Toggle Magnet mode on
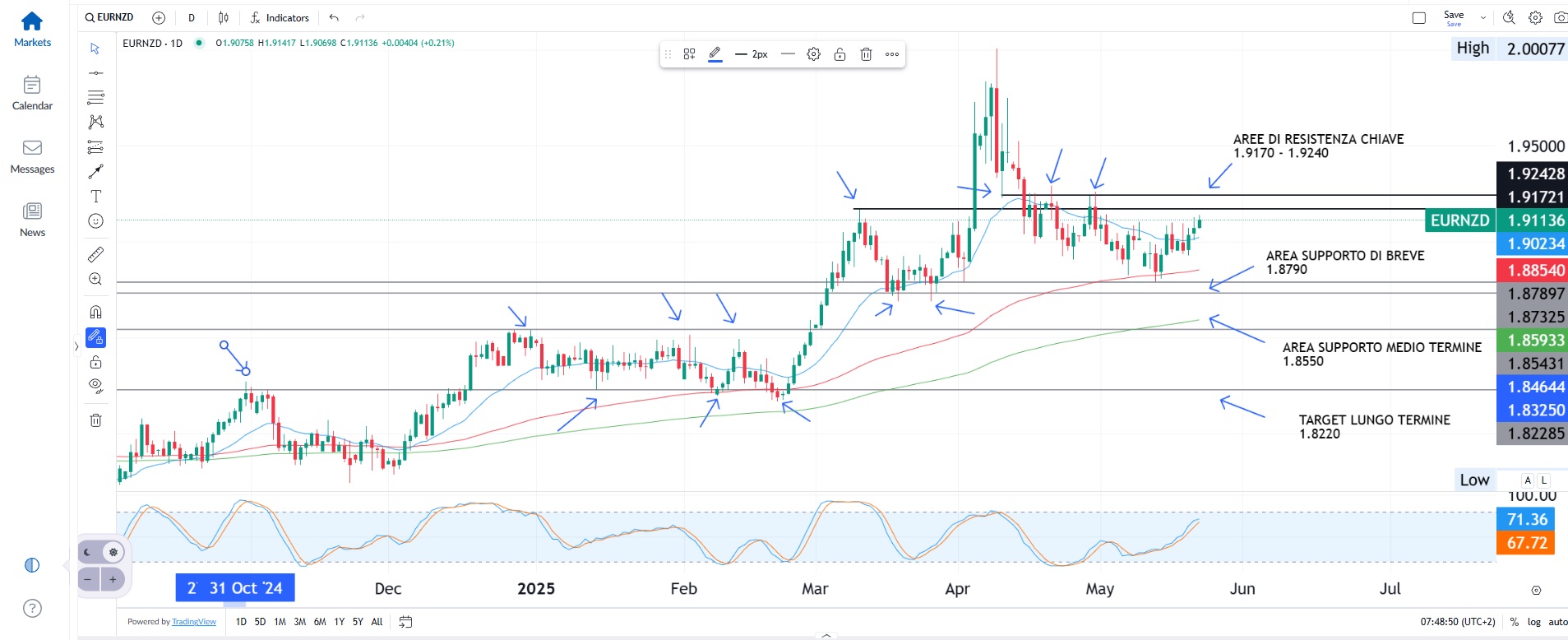 [x=95, y=313]
